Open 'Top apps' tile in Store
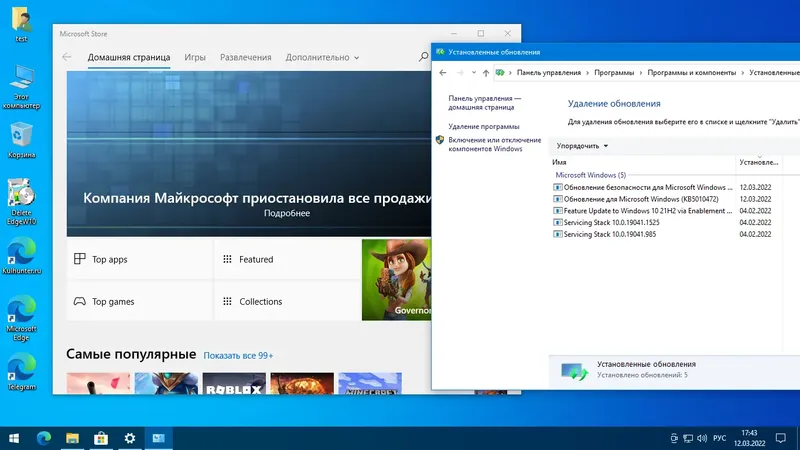The width and height of the screenshot is (800, 450). click(x=139, y=259)
